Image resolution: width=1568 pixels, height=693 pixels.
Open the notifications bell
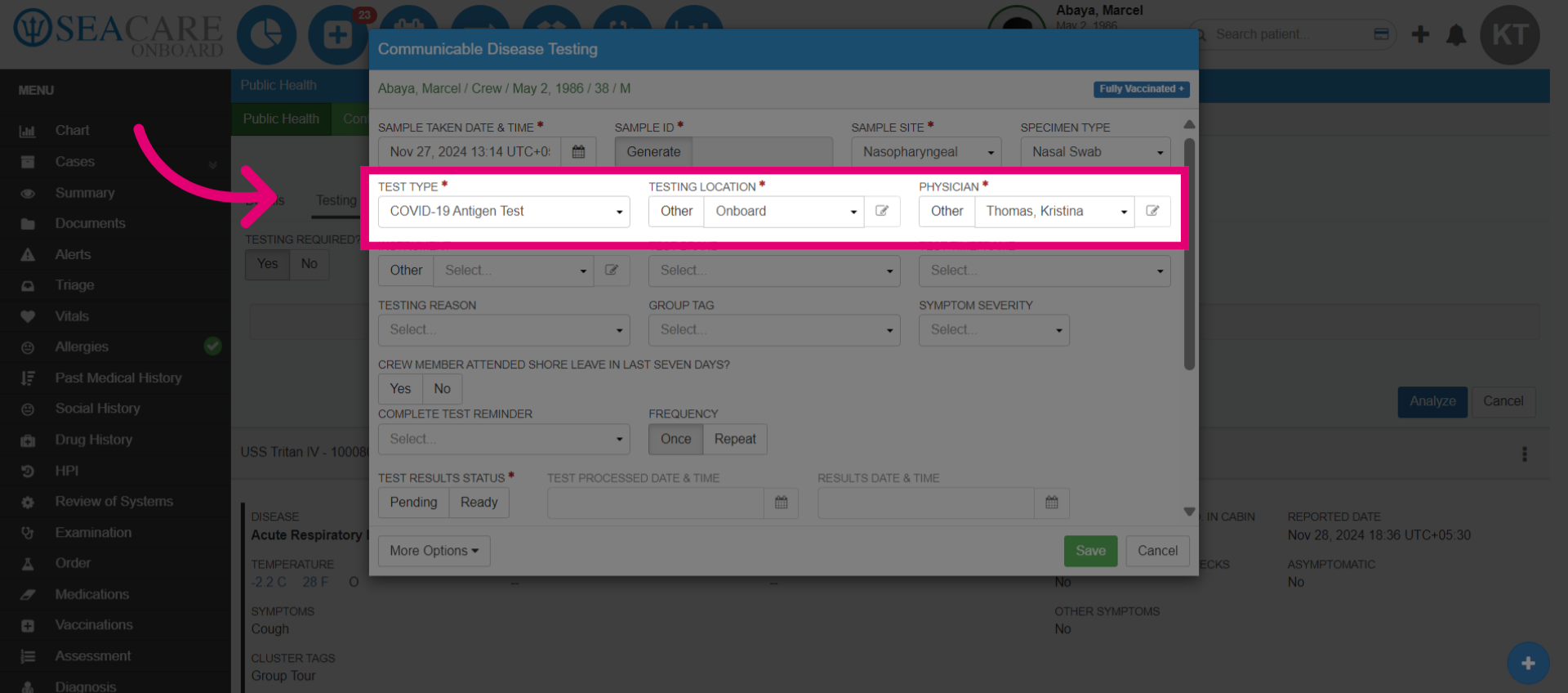(1456, 34)
